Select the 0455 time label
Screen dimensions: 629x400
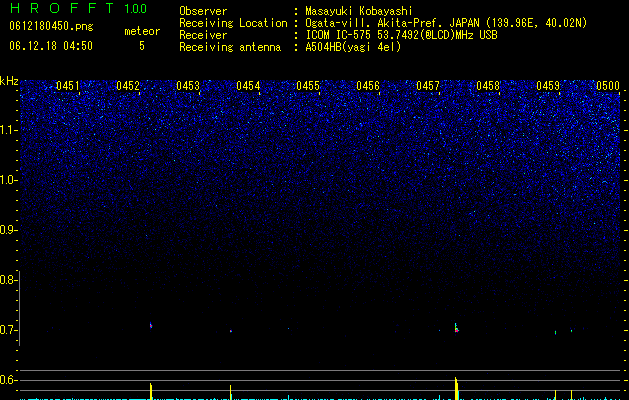[x=308, y=86]
